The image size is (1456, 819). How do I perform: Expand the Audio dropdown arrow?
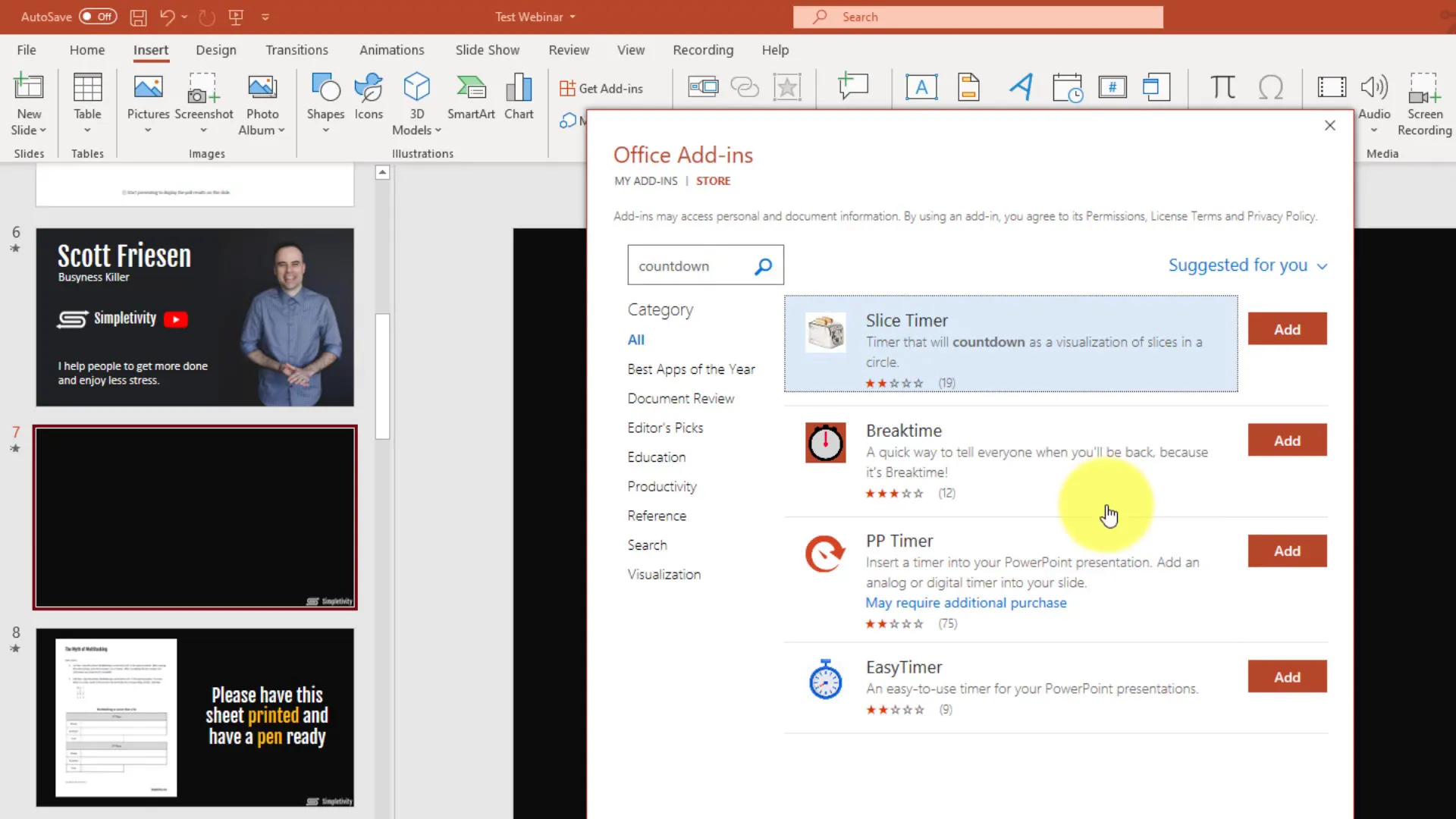(1373, 130)
